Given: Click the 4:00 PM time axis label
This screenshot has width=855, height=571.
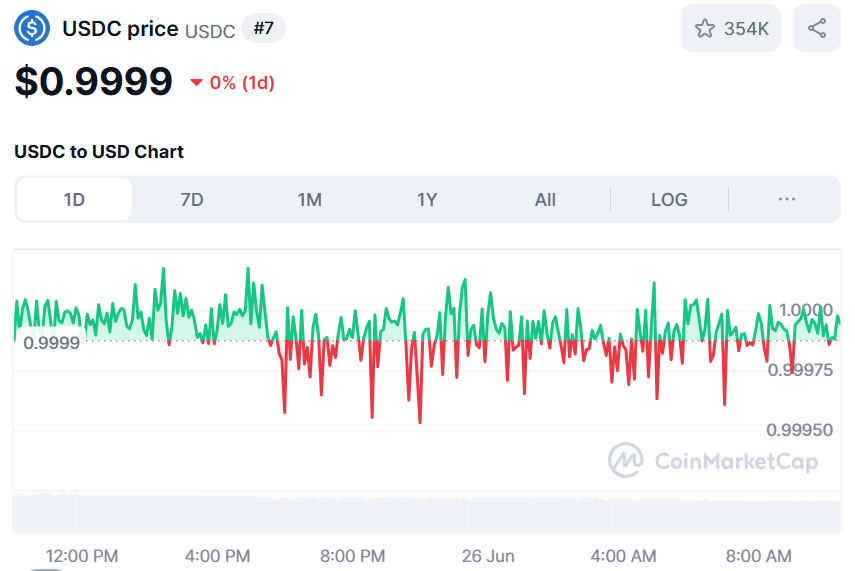Looking at the screenshot, I should (218, 556).
